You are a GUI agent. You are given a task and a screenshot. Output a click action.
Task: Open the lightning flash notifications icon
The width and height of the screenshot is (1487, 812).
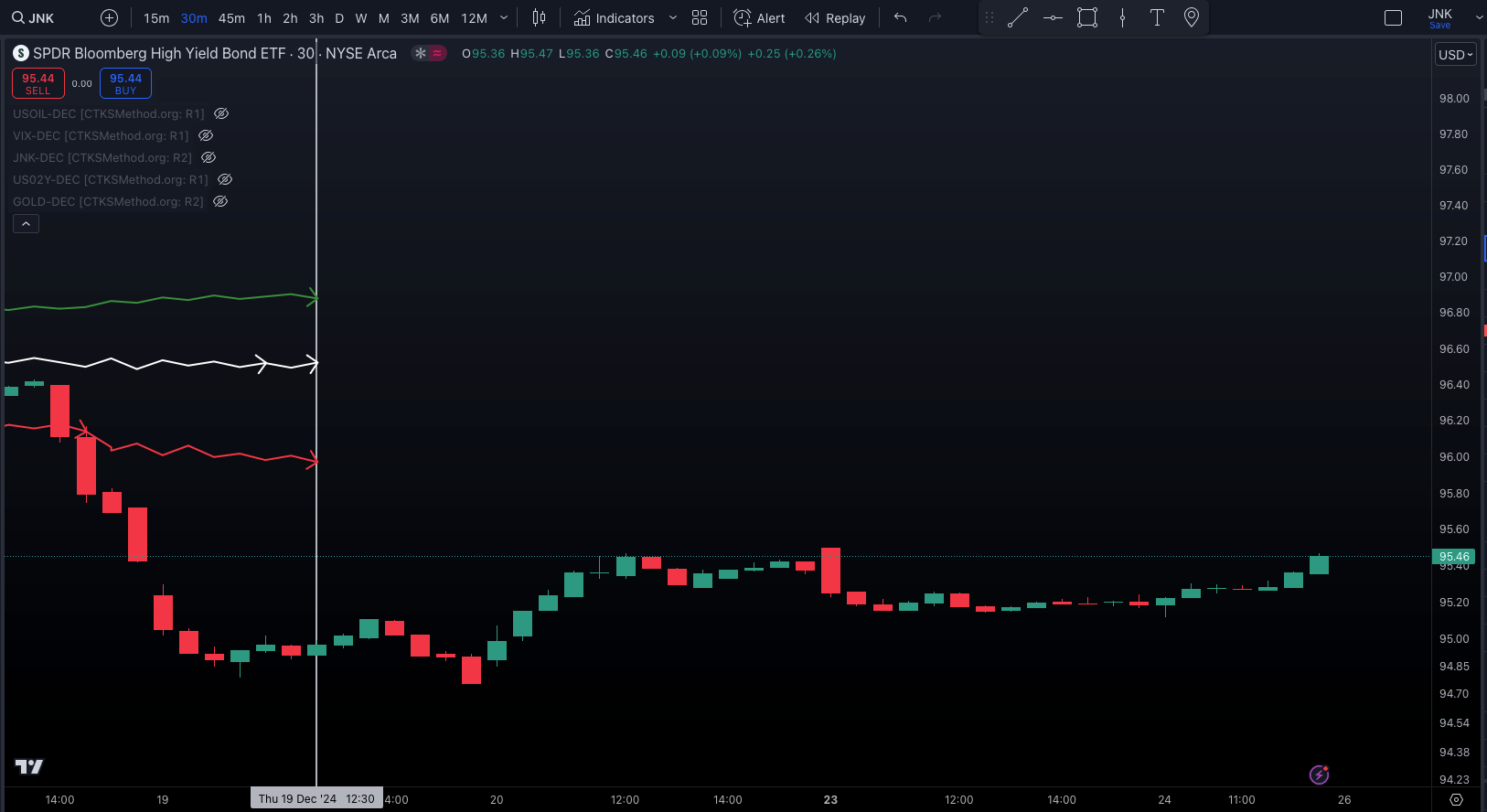coord(1319,775)
